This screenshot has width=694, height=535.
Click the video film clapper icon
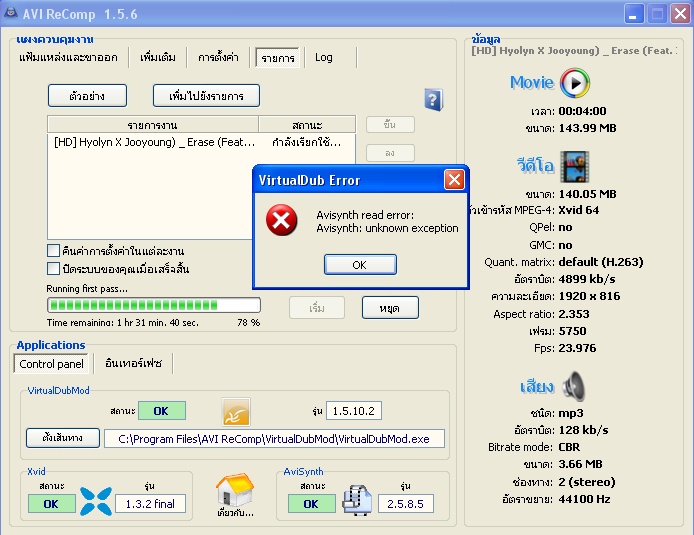(x=574, y=166)
